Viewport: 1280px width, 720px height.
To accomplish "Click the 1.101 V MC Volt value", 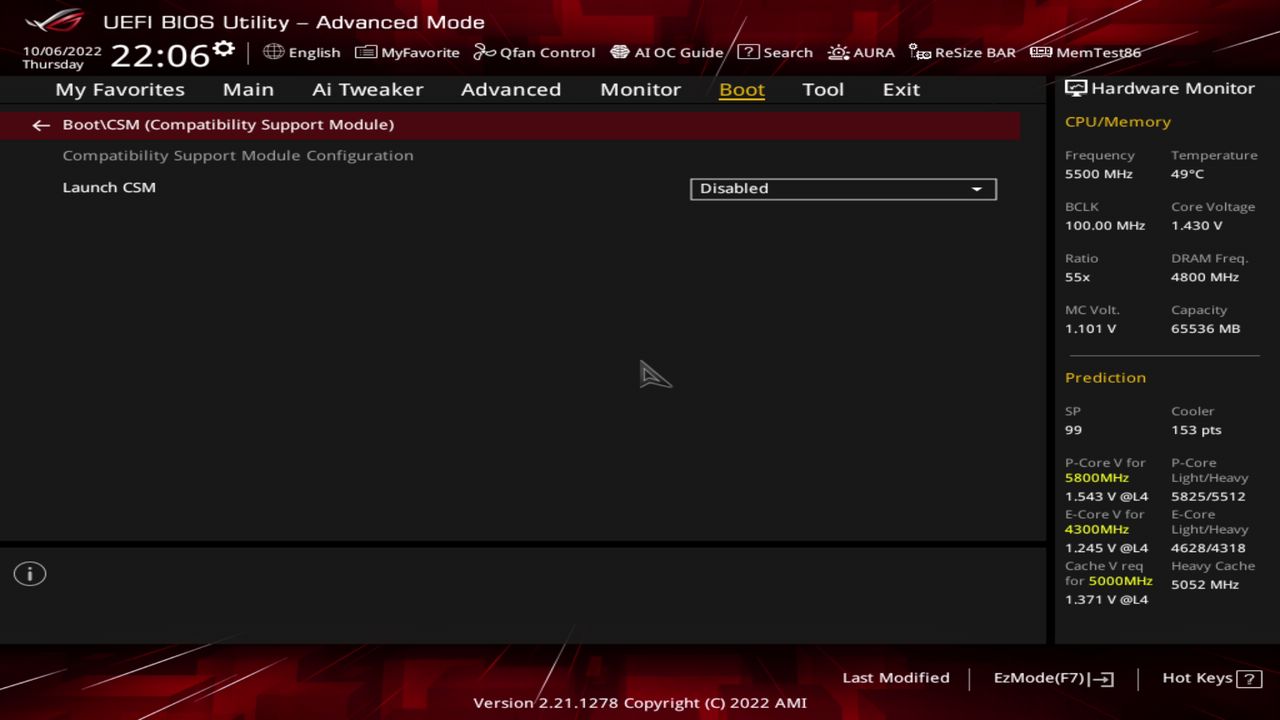I will click(x=1091, y=329).
